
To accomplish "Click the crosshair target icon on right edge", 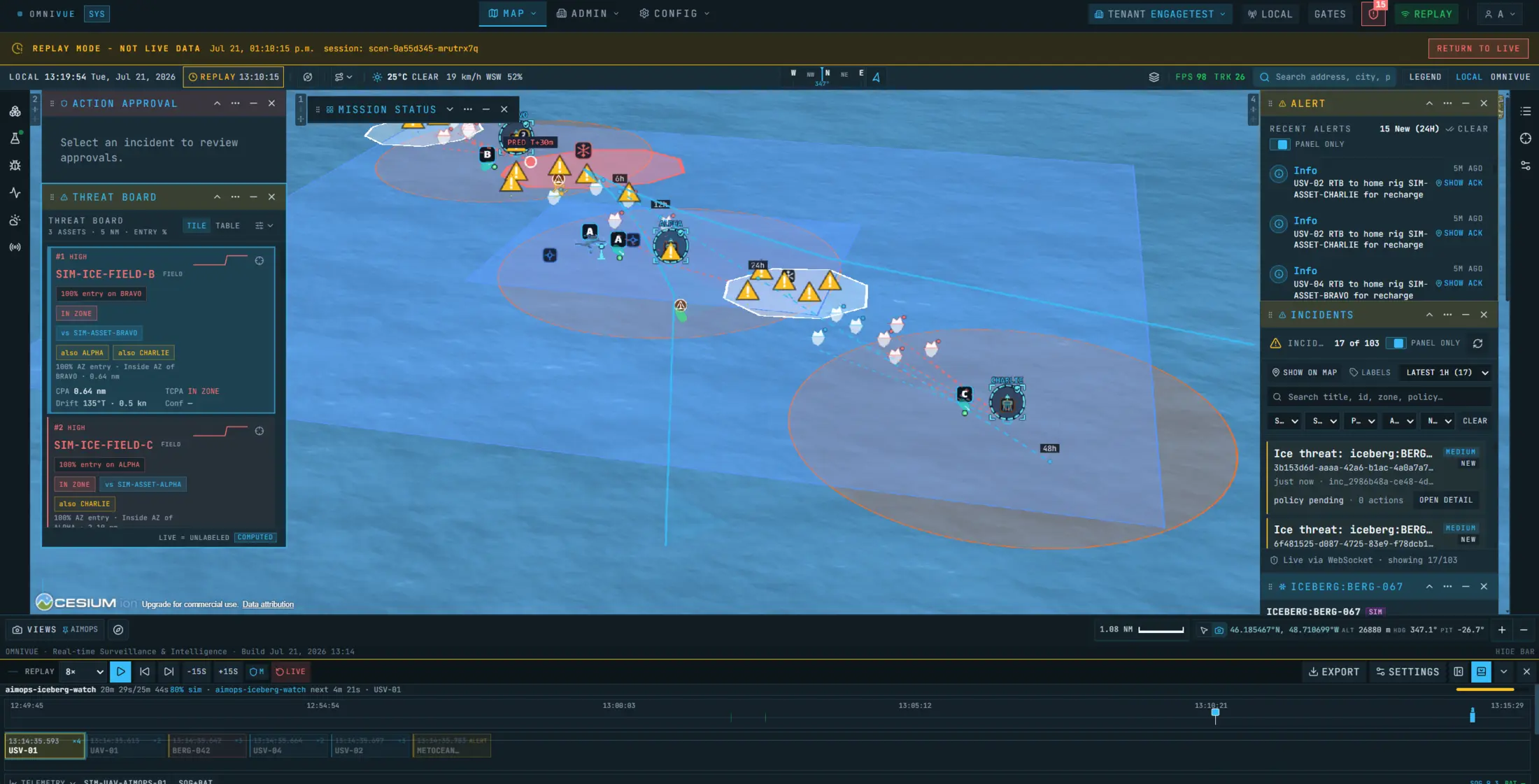I will [1526, 138].
